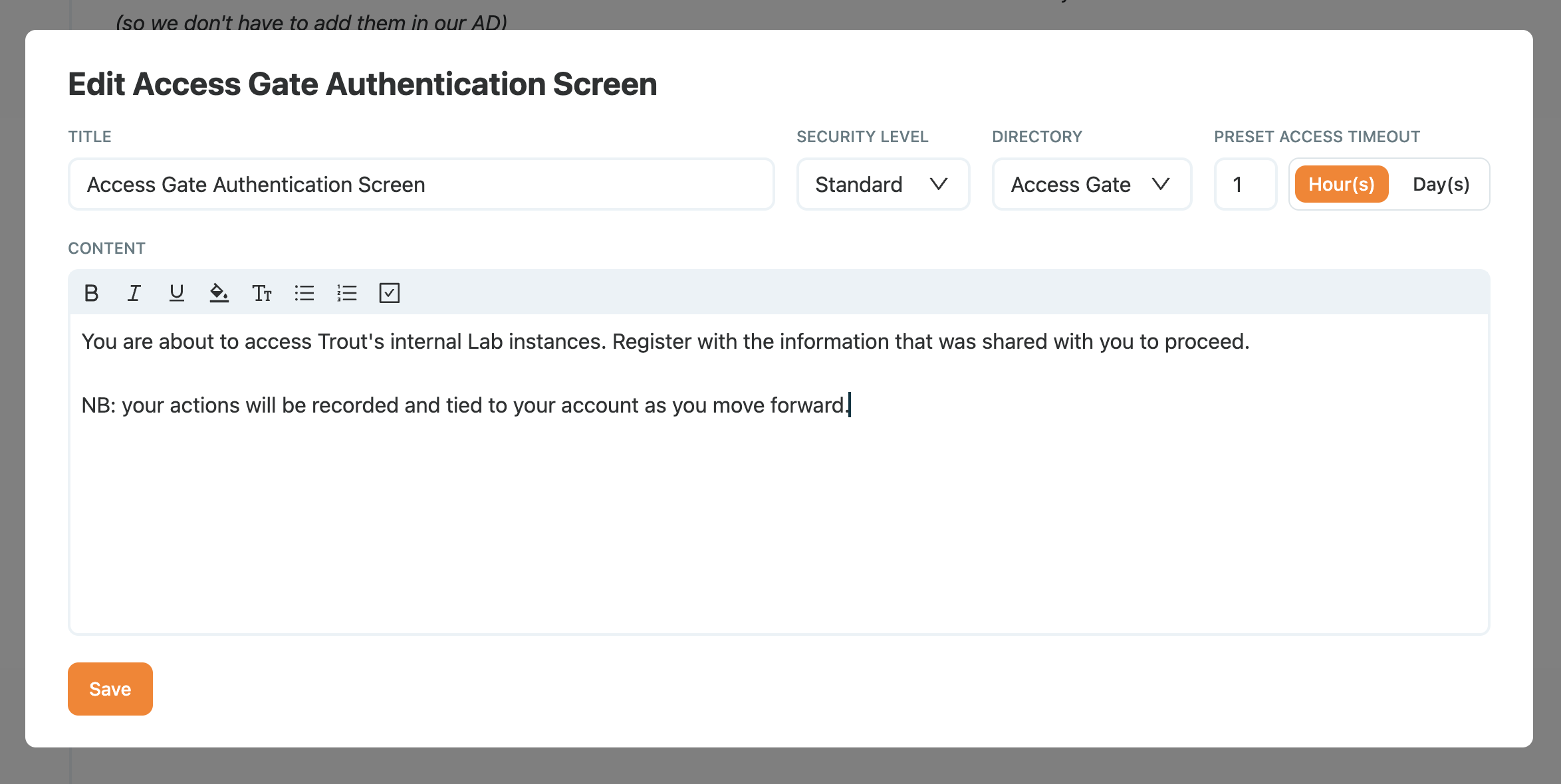Click the 'CONTENT' label
Viewport: 1561px width, 784px height.
[x=106, y=248]
